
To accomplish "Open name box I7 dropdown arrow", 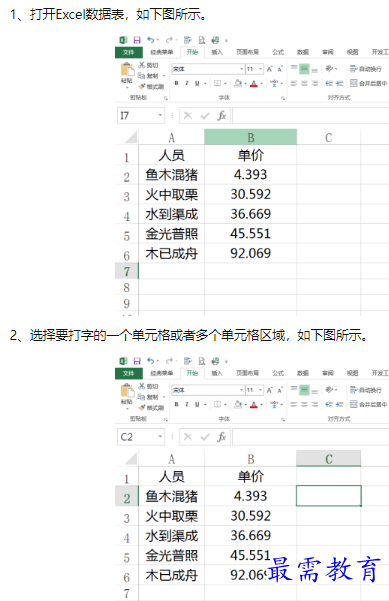I will click(x=160, y=115).
